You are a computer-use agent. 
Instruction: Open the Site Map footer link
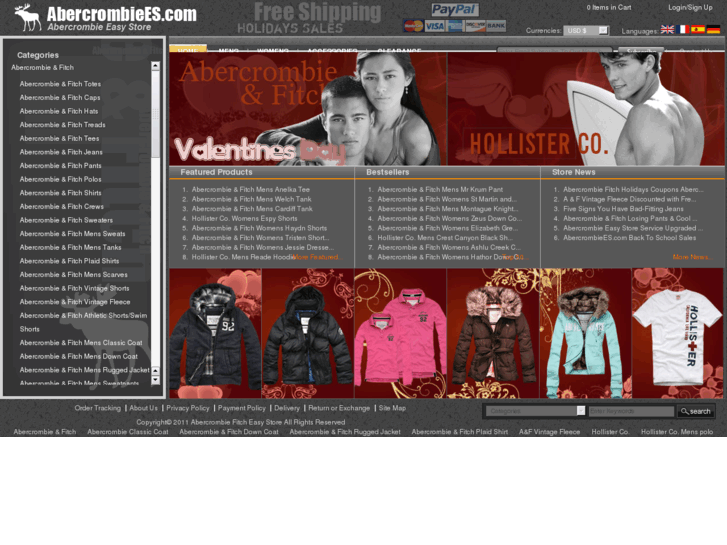click(392, 408)
